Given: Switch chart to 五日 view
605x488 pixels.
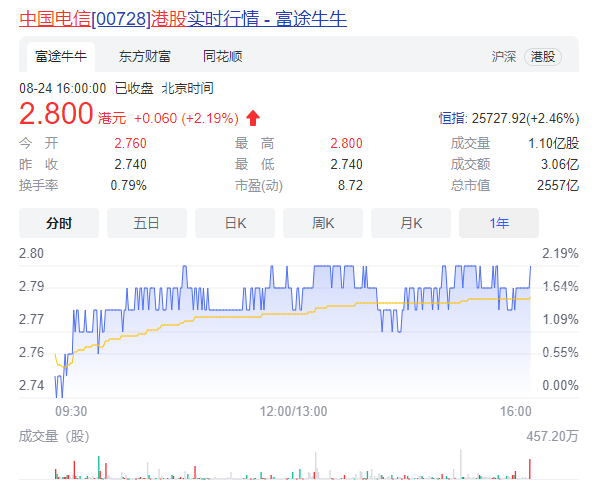Looking at the screenshot, I should [x=147, y=223].
